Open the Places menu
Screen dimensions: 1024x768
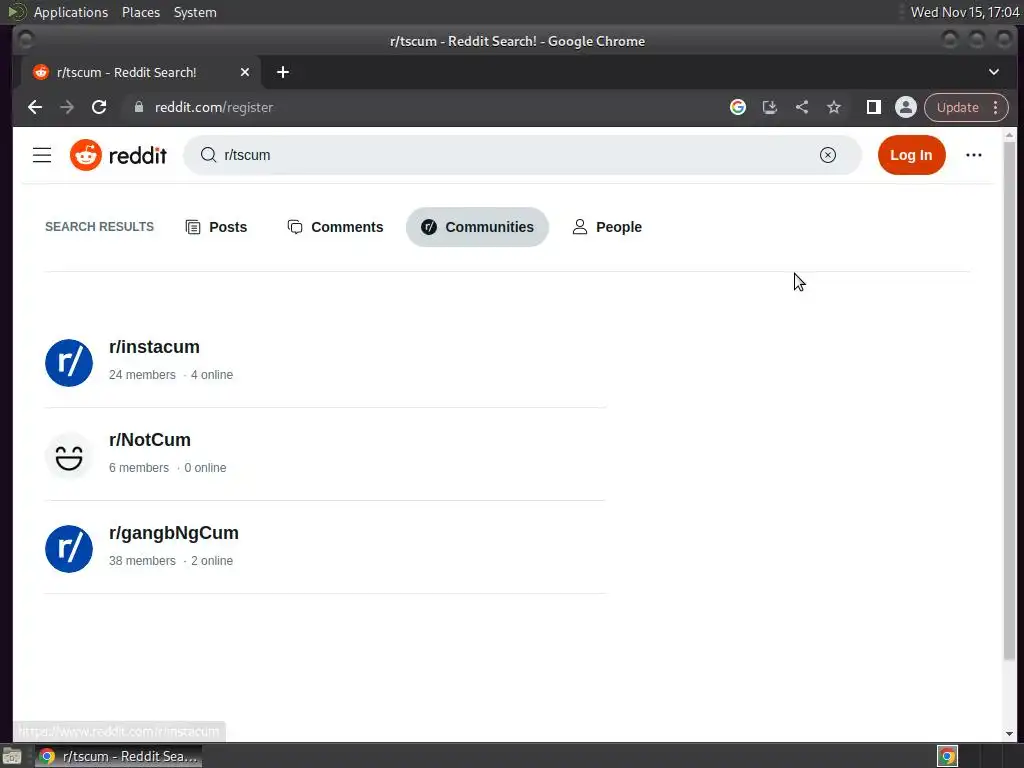(140, 12)
